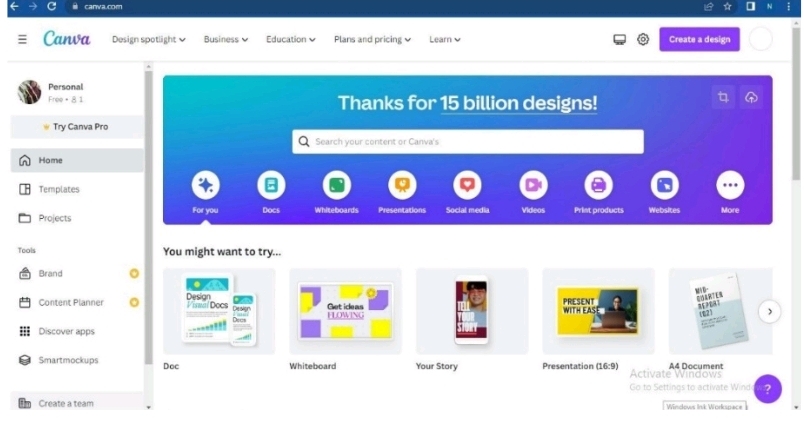Open the browser three-dot menu
The height and width of the screenshot is (427, 804).
[x=789, y=7]
